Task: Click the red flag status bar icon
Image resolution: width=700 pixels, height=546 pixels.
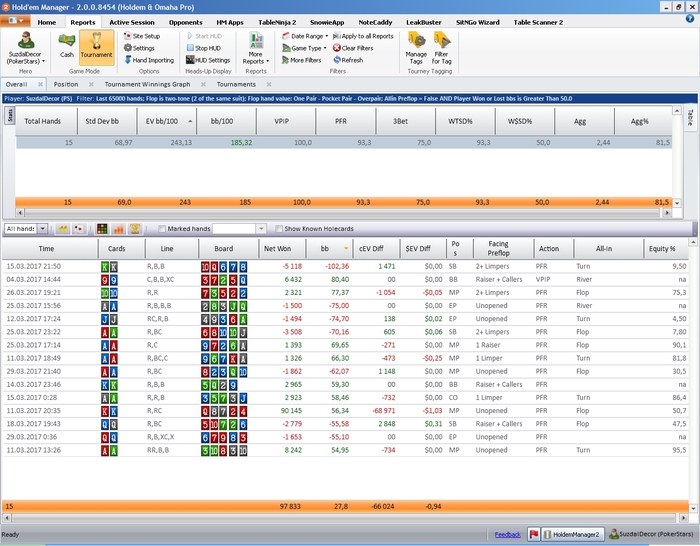Action: click(x=533, y=534)
